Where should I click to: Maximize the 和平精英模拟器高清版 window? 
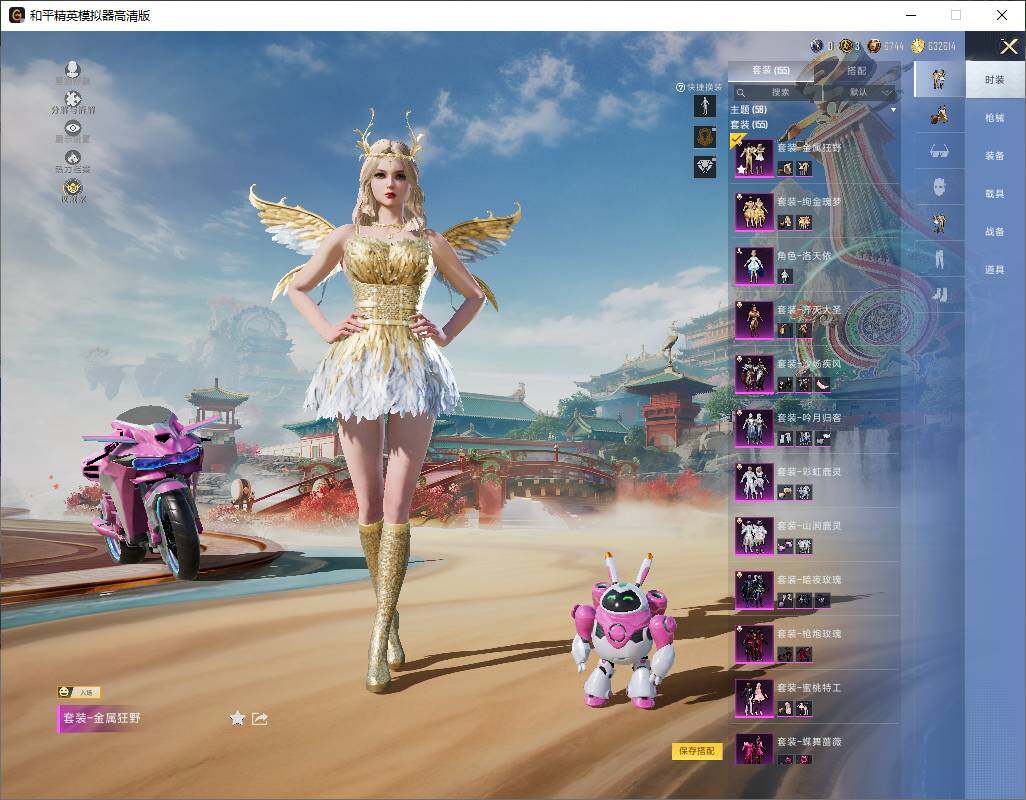(956, 15)
